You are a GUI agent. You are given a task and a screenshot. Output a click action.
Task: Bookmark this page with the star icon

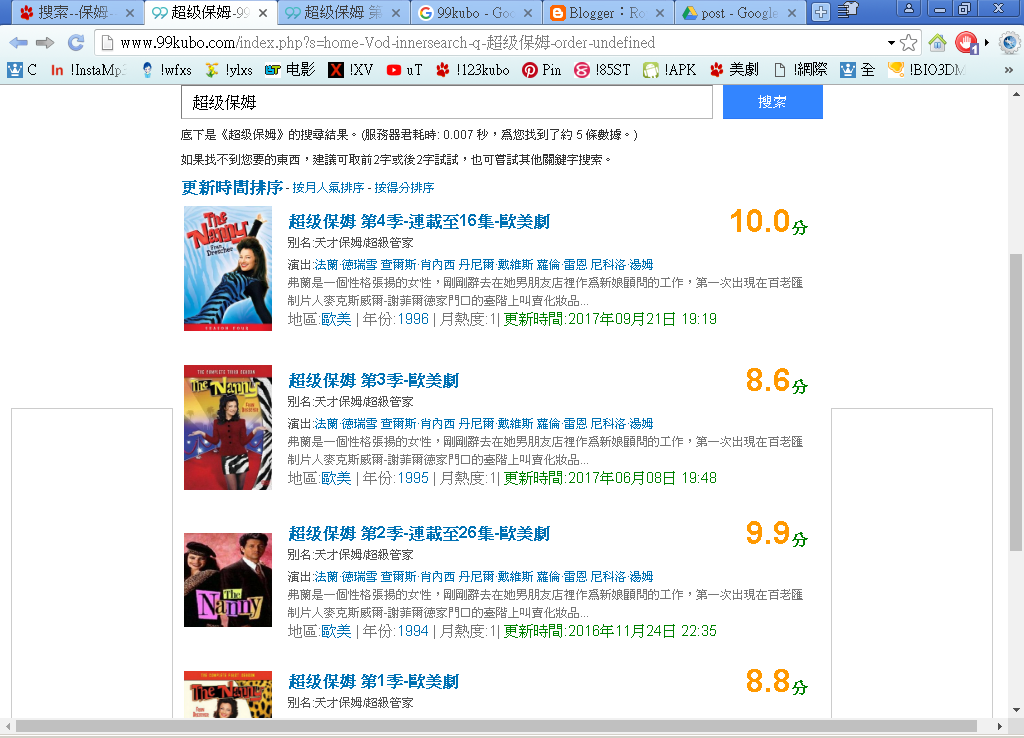click(908, 43)
